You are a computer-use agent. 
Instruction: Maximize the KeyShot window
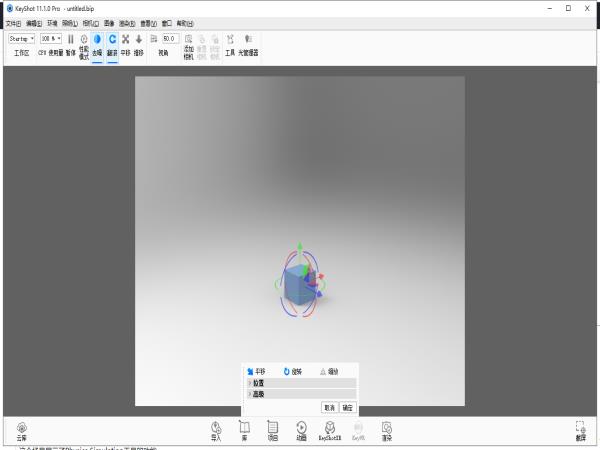[x=568, y=8]
